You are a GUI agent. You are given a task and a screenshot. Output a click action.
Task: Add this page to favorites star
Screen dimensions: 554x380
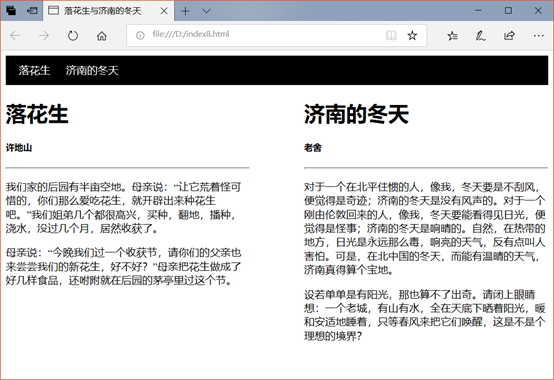(x=412, y=35)
